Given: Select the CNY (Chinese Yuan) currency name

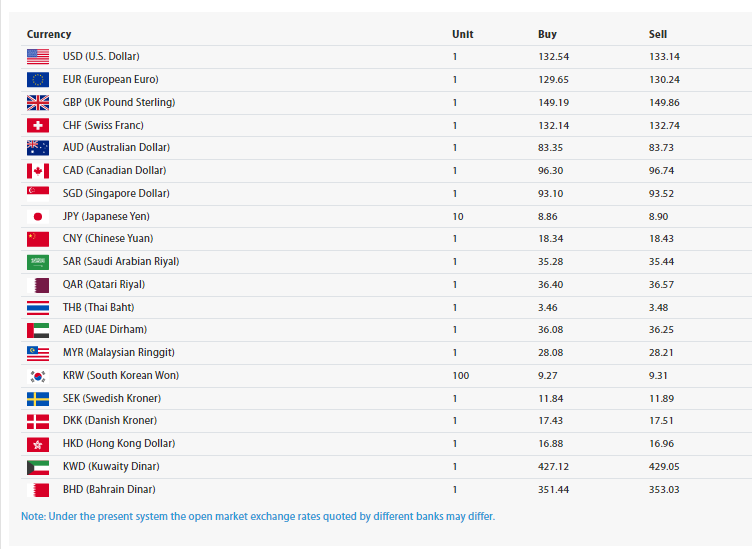Looking at the screenshot, I should click(x=107, y=239).
